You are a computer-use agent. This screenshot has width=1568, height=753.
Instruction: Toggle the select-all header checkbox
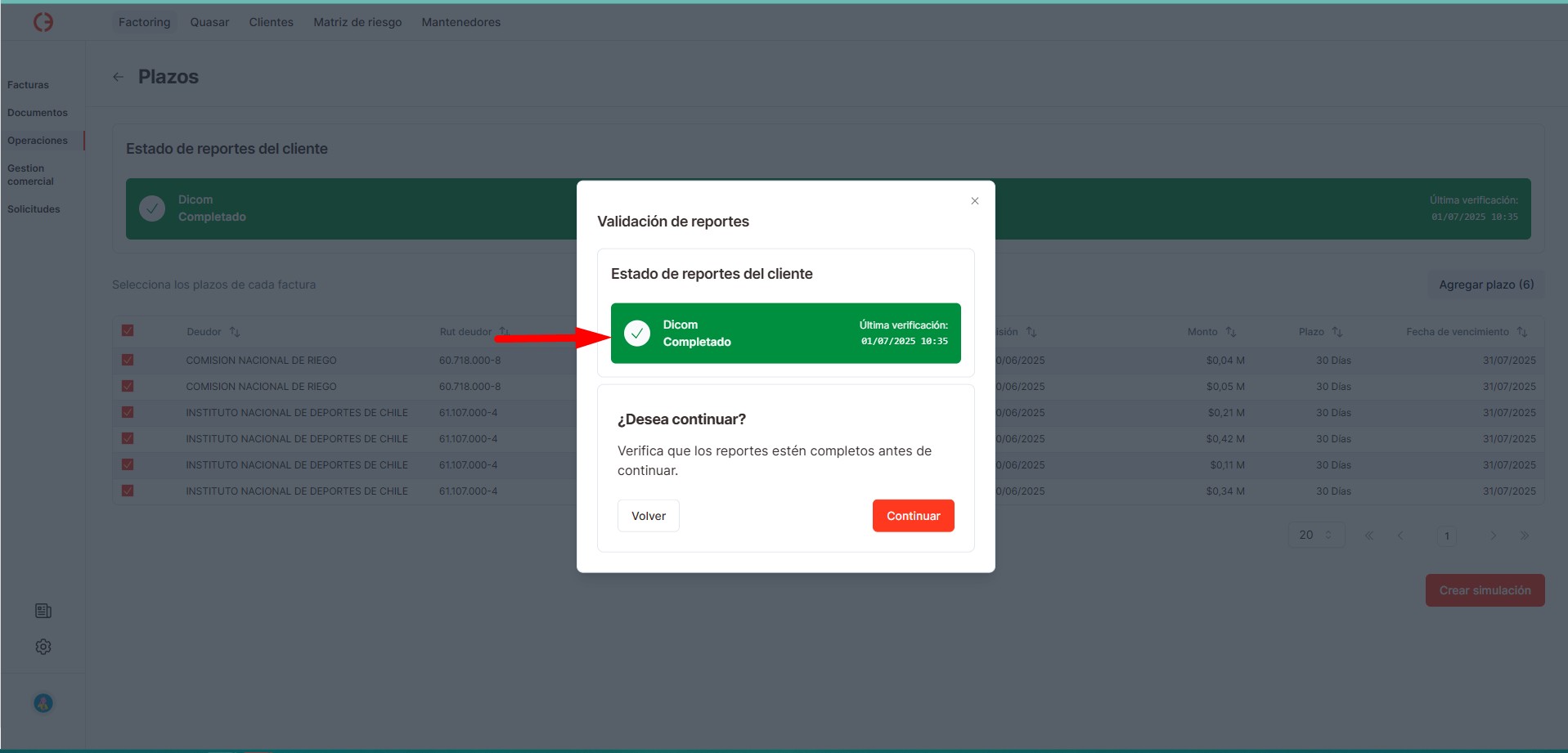click(128, 331)
